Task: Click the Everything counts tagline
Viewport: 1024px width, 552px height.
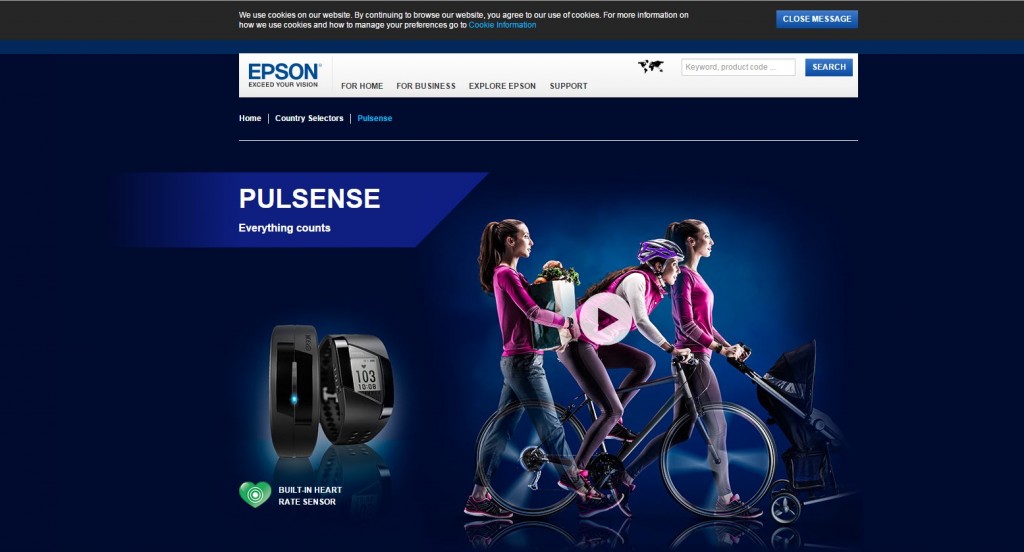Action: pos(285,228)
